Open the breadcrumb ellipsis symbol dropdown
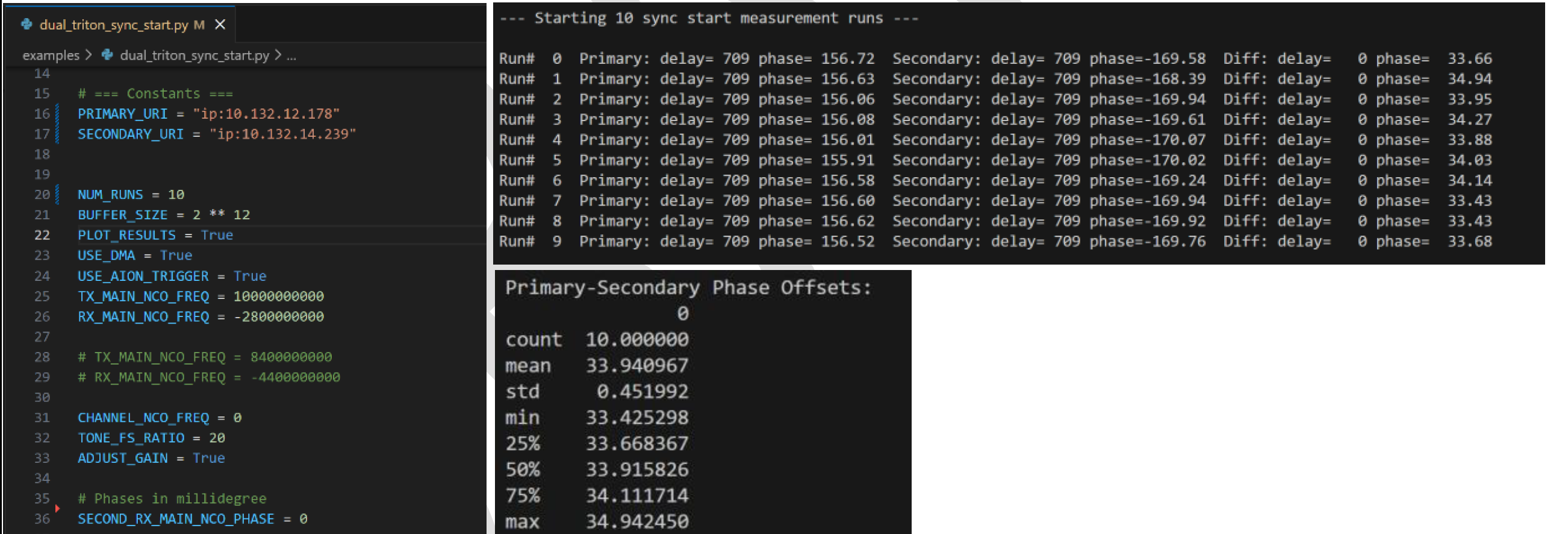This screenshot has height=534, width=1568. tap(291, 55)
